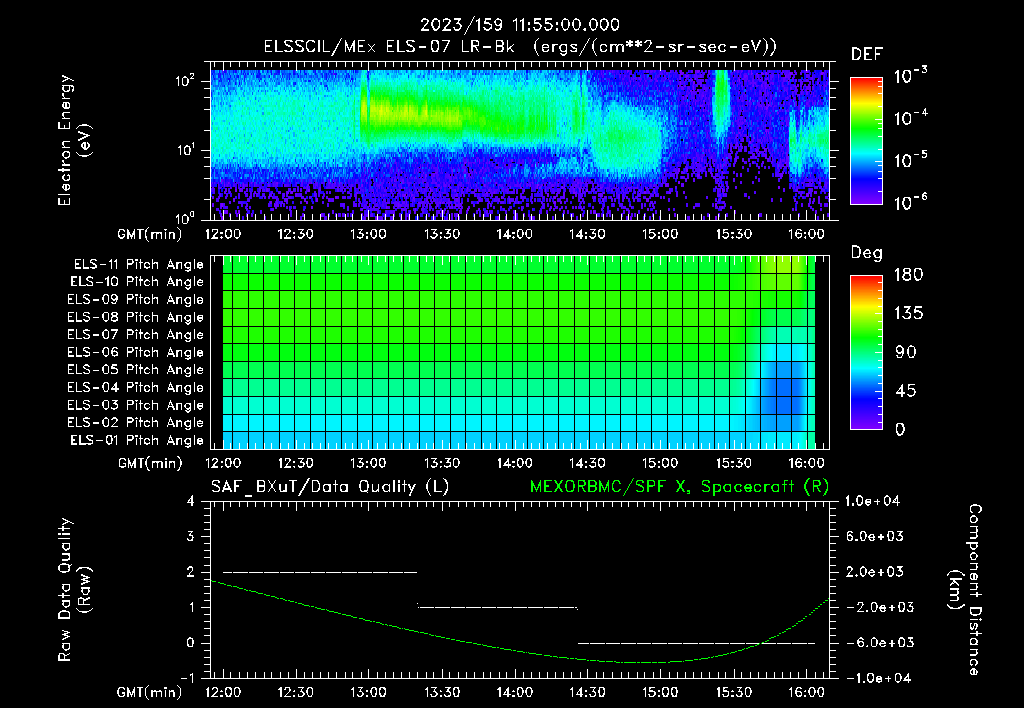Image resolution: width=1024 pixels, height=708 pixels.
Task: Select the Electron Energy axis label
Action: pyautogui.click(x=74, y=140)
